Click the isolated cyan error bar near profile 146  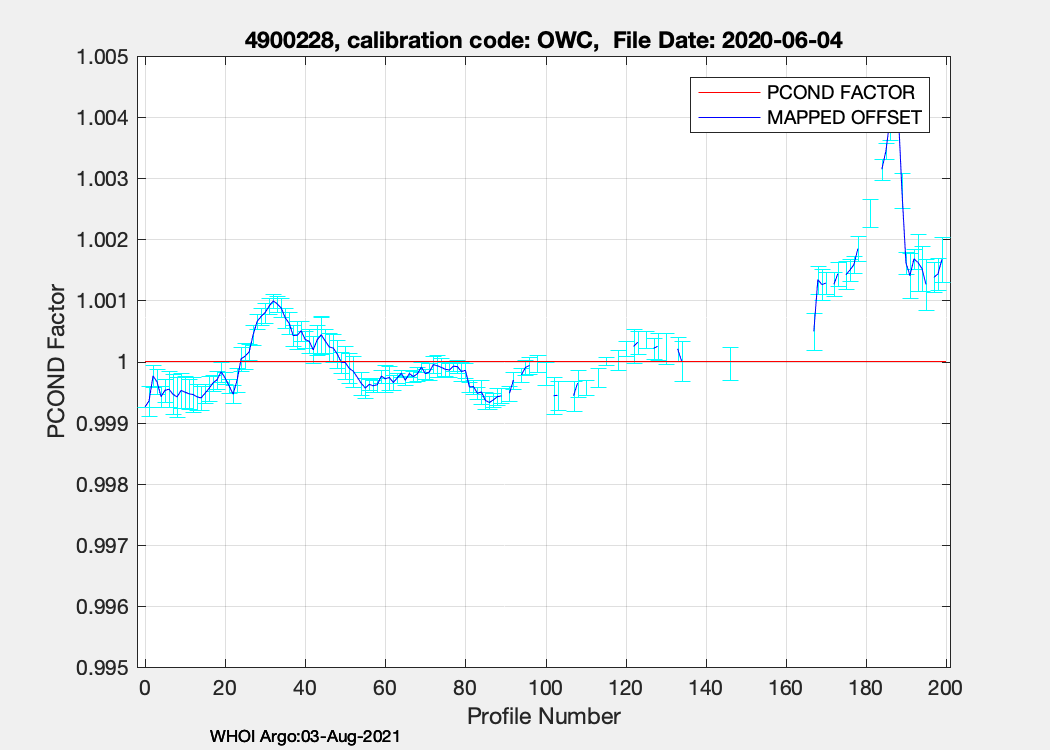[731, 364]
